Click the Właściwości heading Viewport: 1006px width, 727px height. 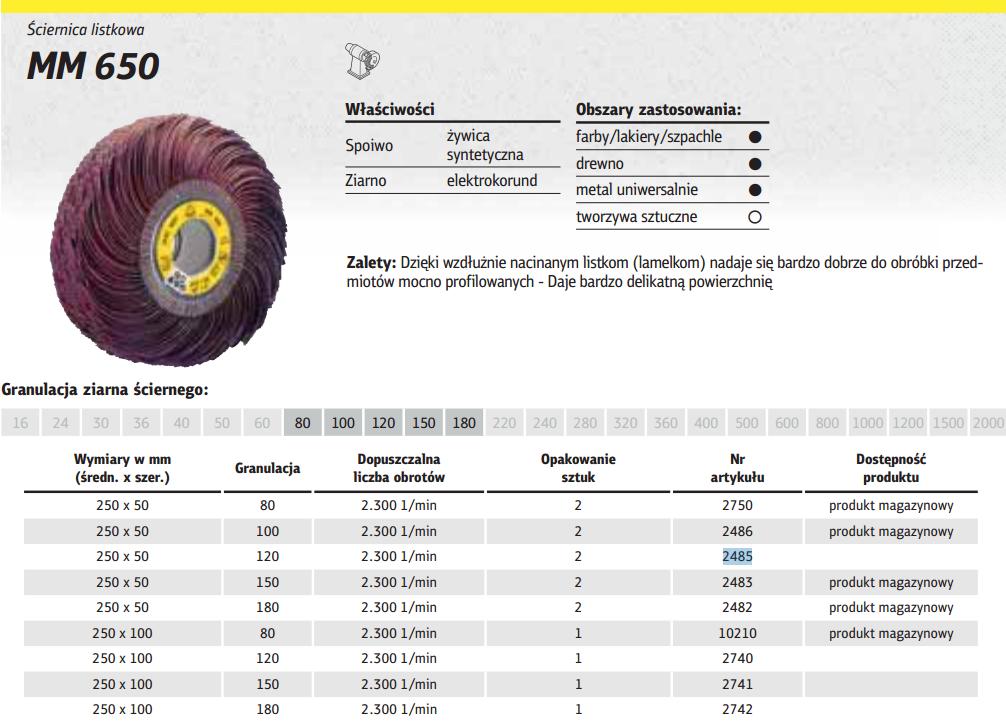coord(389,109)
